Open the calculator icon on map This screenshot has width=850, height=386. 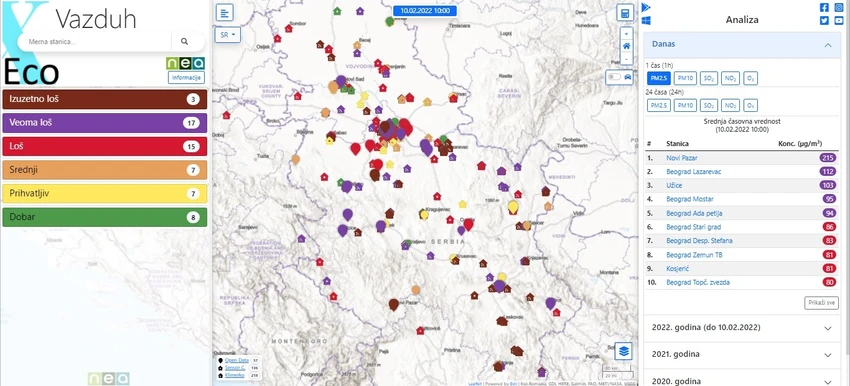(625, 12)
